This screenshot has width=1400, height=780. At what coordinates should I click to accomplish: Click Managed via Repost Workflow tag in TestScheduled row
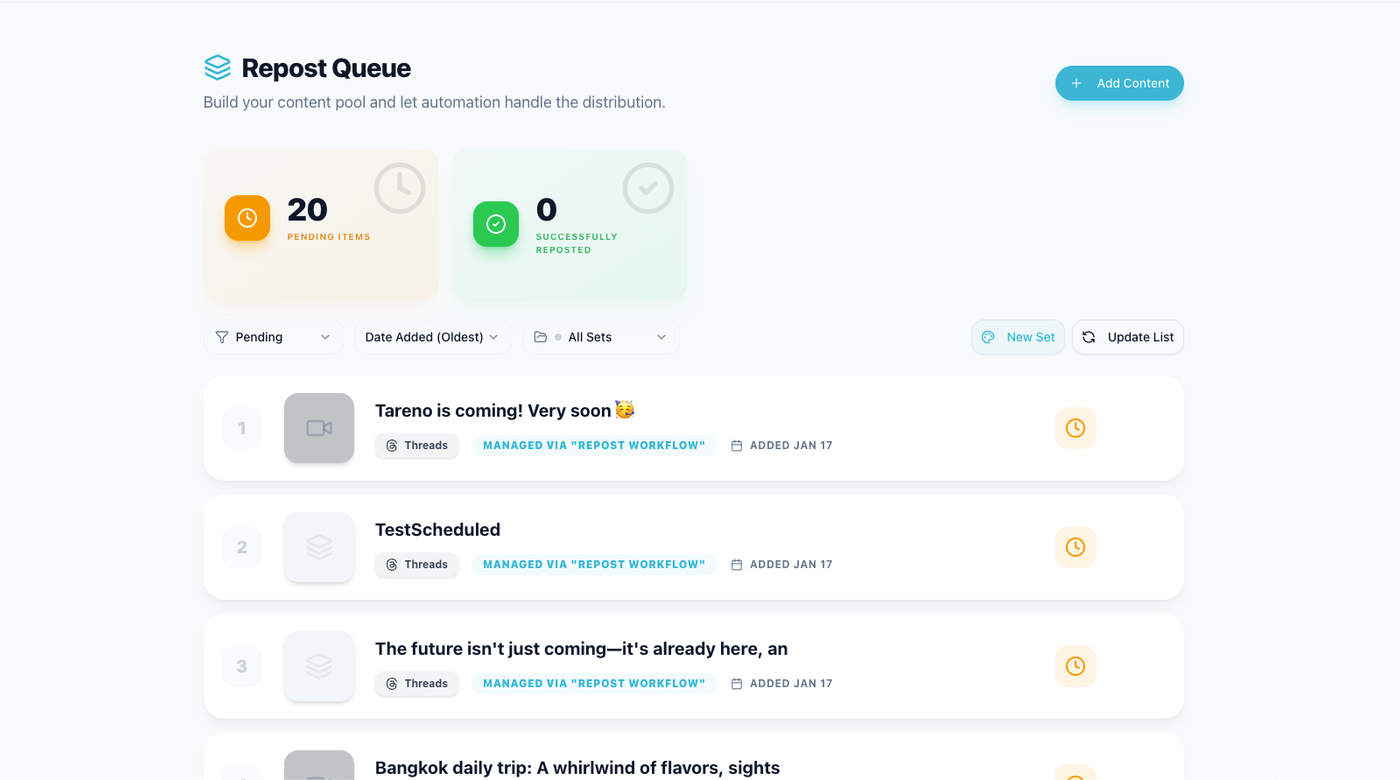[x=594, y=565]
